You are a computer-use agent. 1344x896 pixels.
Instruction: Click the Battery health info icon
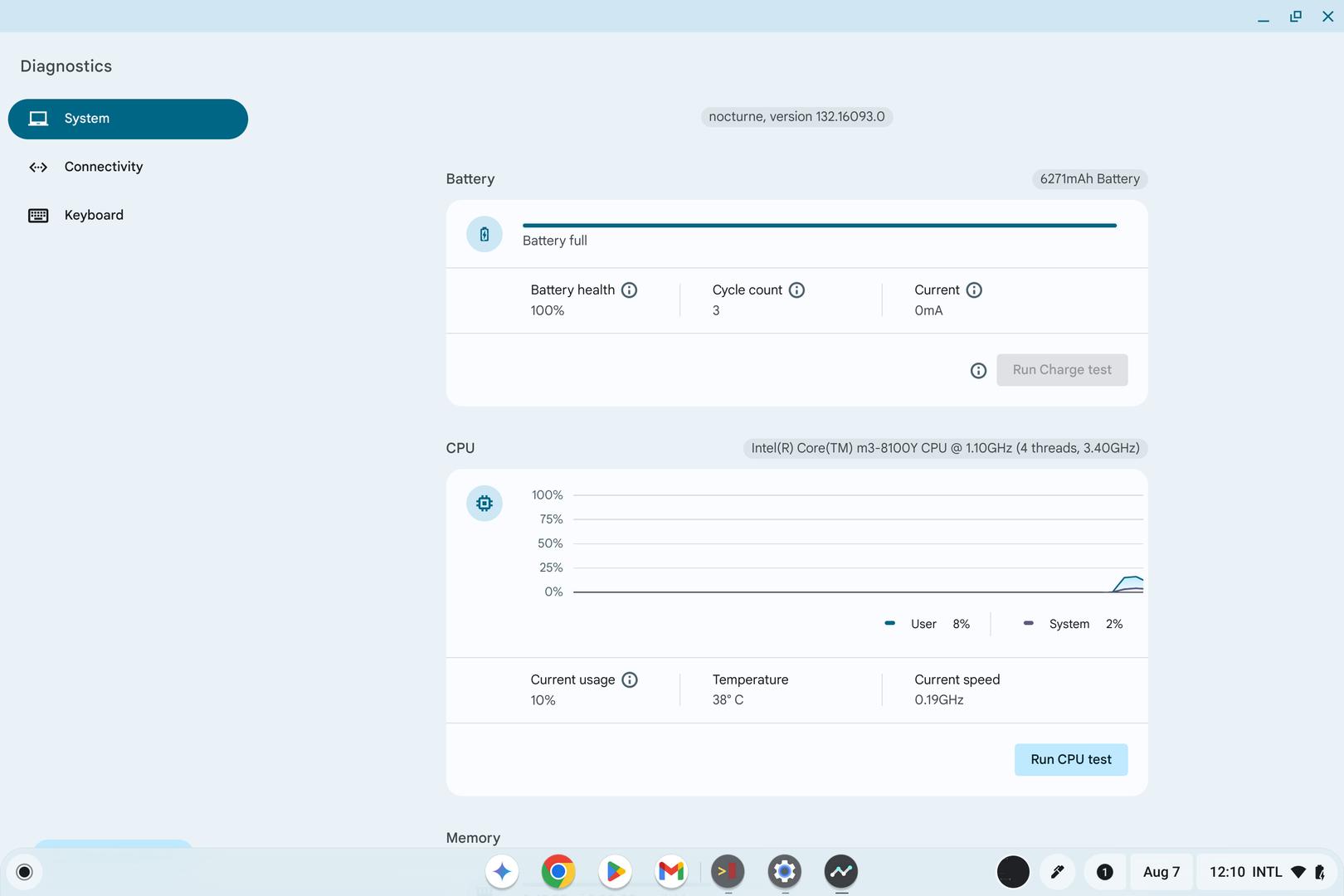[x=629, y=290]
